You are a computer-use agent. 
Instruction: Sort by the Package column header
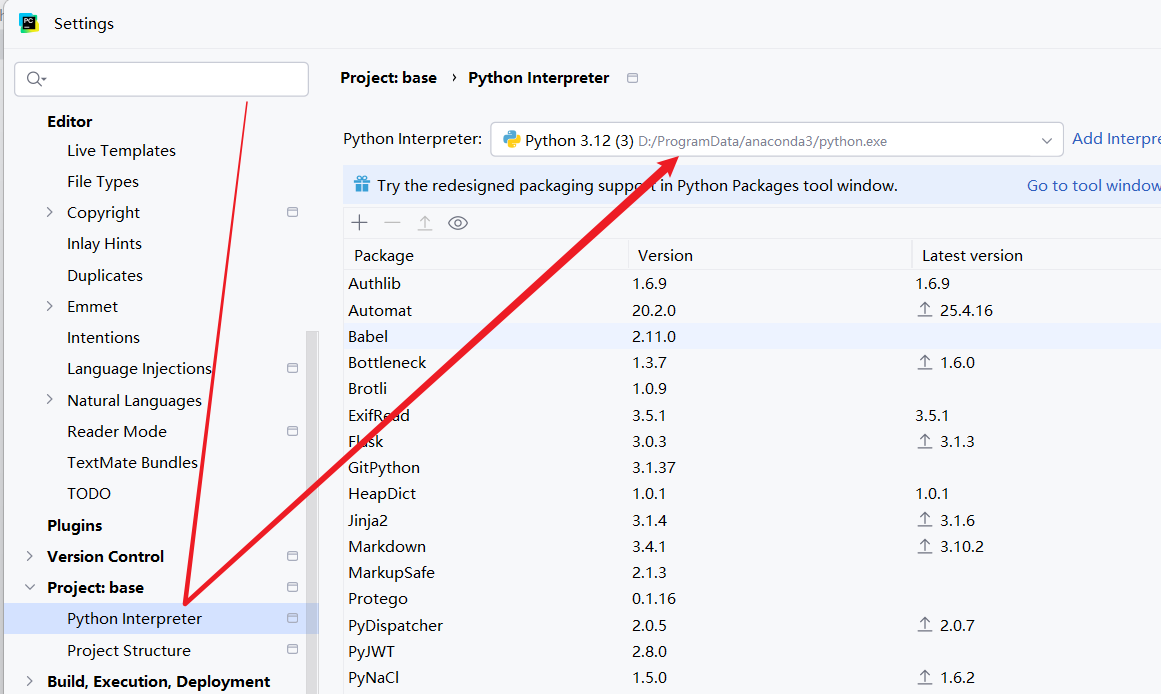[x=486, y=256]
